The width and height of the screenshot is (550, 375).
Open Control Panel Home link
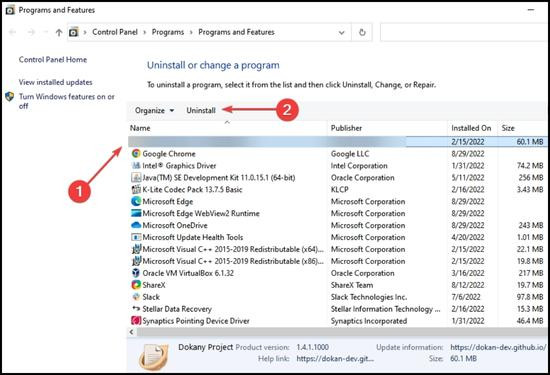click(x=53, y=60)
